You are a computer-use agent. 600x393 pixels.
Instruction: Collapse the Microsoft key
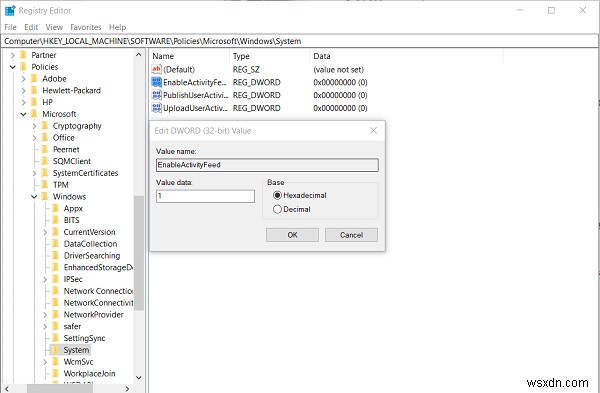[x=23, y=114]
